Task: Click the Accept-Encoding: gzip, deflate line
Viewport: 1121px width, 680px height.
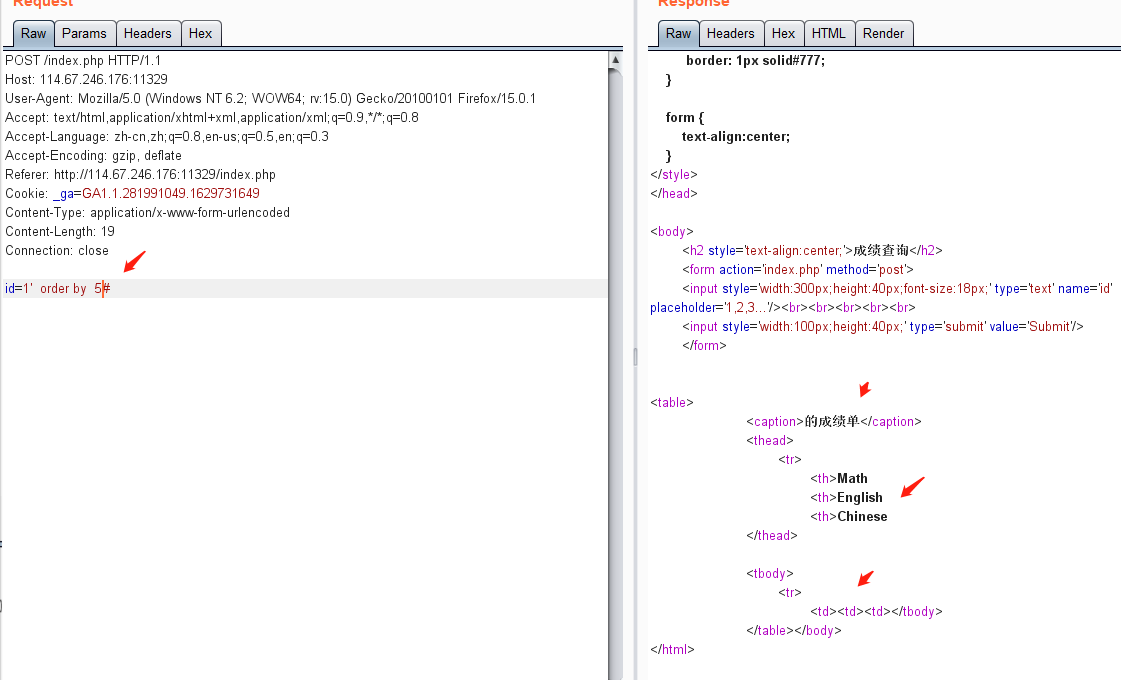Action: click(x=93, y=156)
